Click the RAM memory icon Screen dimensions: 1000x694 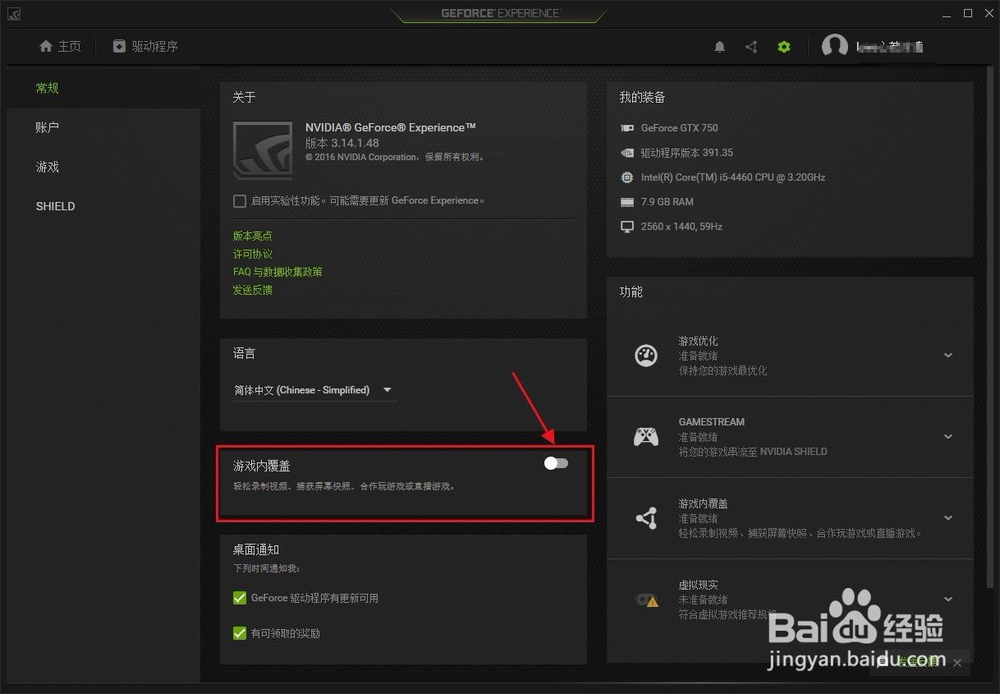pyautogui.click(x=627, y=202)
